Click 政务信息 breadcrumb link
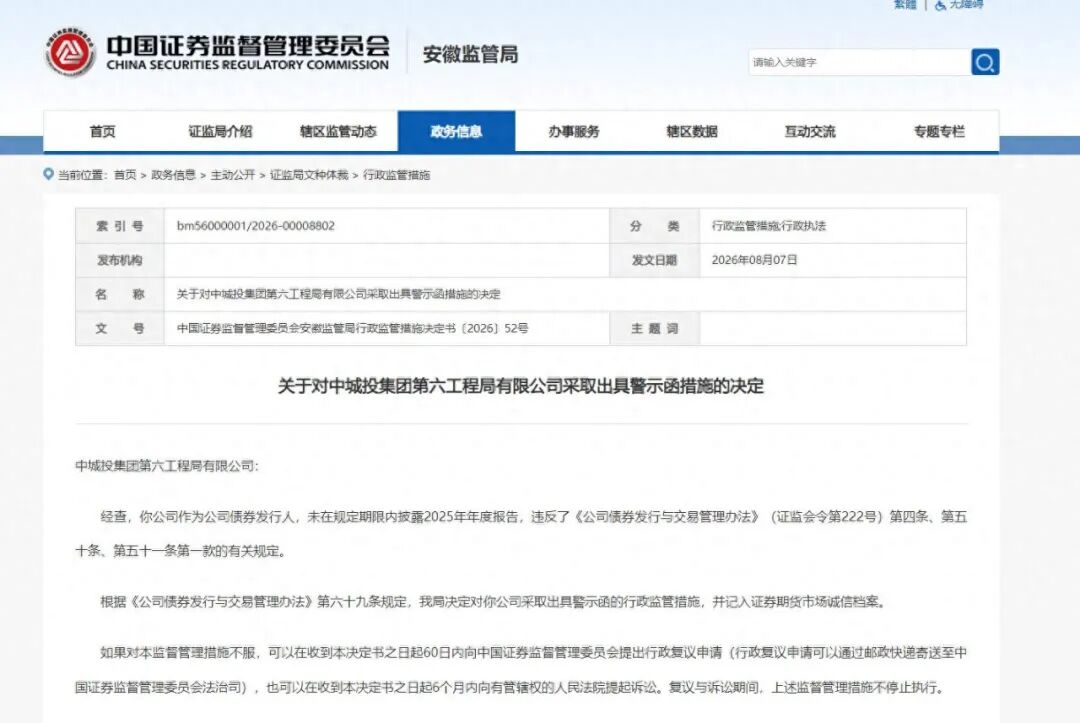1080x723 pixels. 173,175
